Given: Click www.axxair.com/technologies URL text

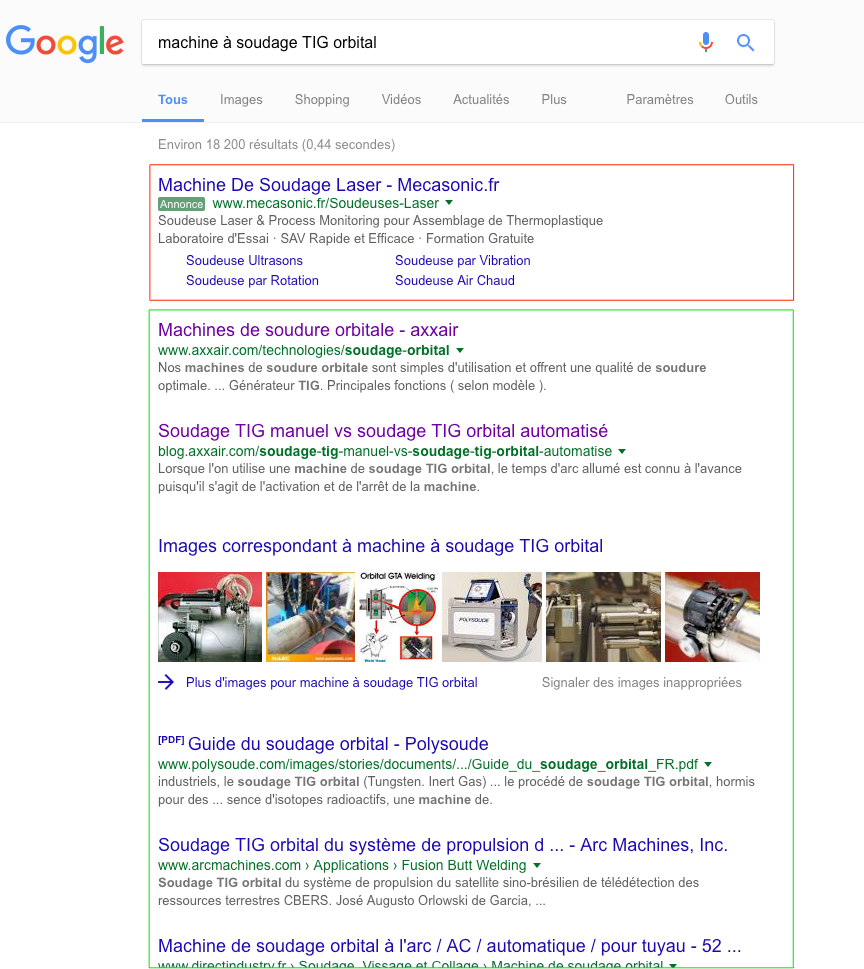Looking at the screenshot, I should pos(303,350).
